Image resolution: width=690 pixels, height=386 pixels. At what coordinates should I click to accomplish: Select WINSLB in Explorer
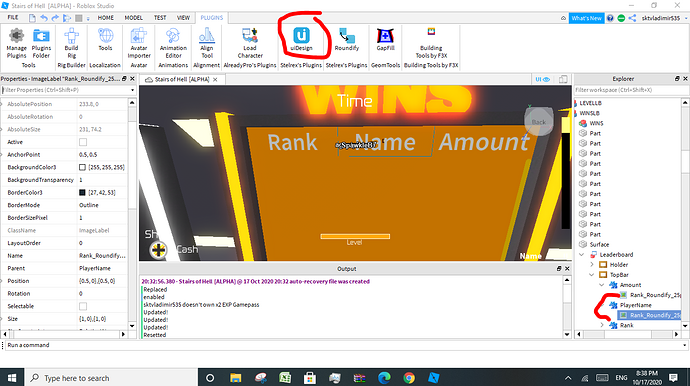(x=589, y=113)
